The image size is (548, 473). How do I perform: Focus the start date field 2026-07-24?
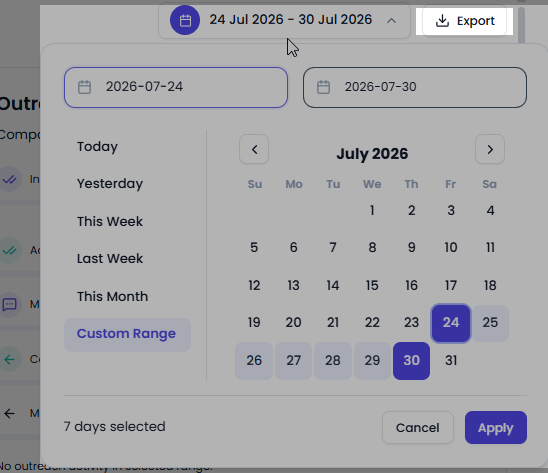pyautogui.click(x=176, y=87)
